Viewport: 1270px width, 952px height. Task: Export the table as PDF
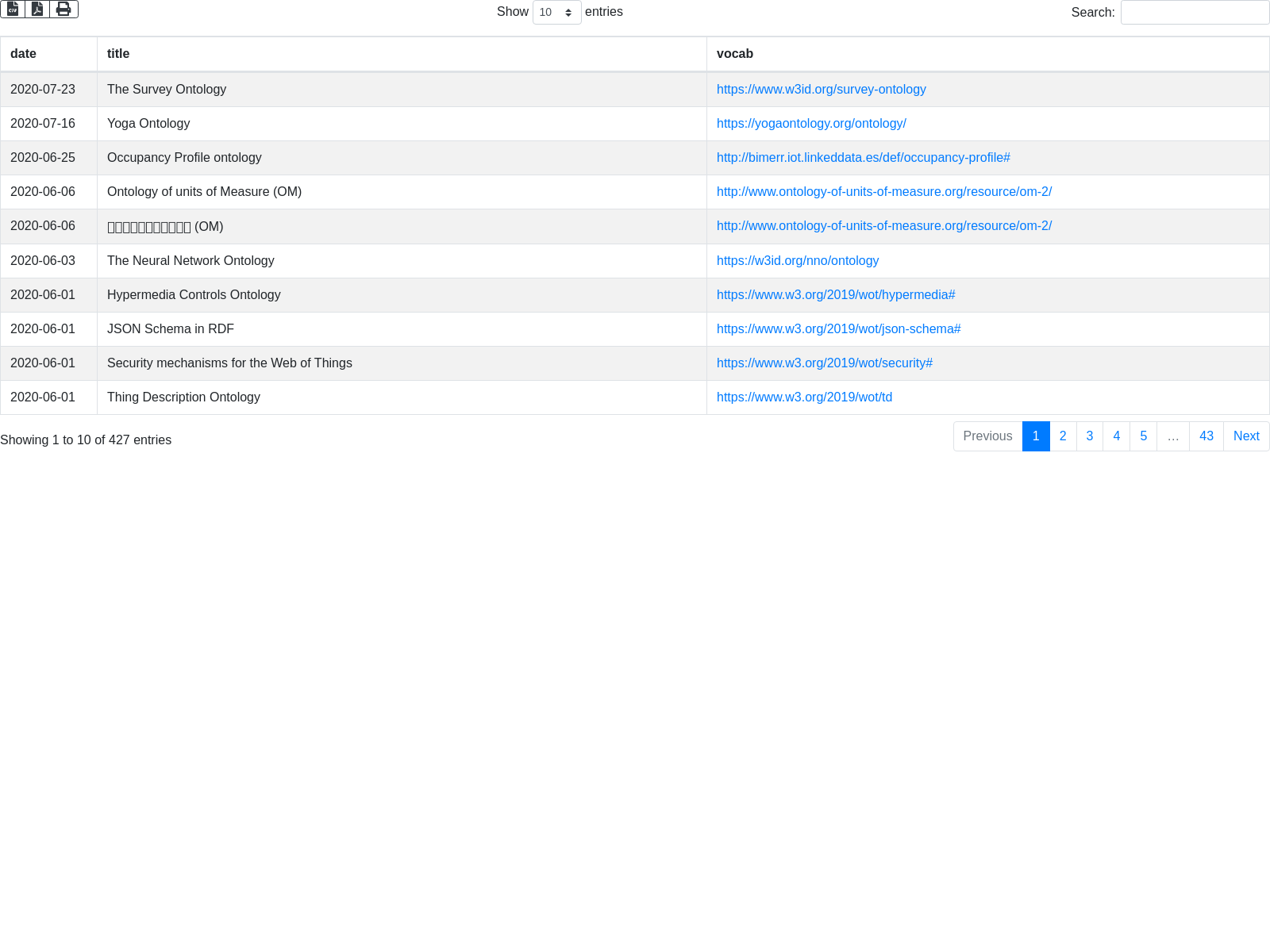[37, 9]
